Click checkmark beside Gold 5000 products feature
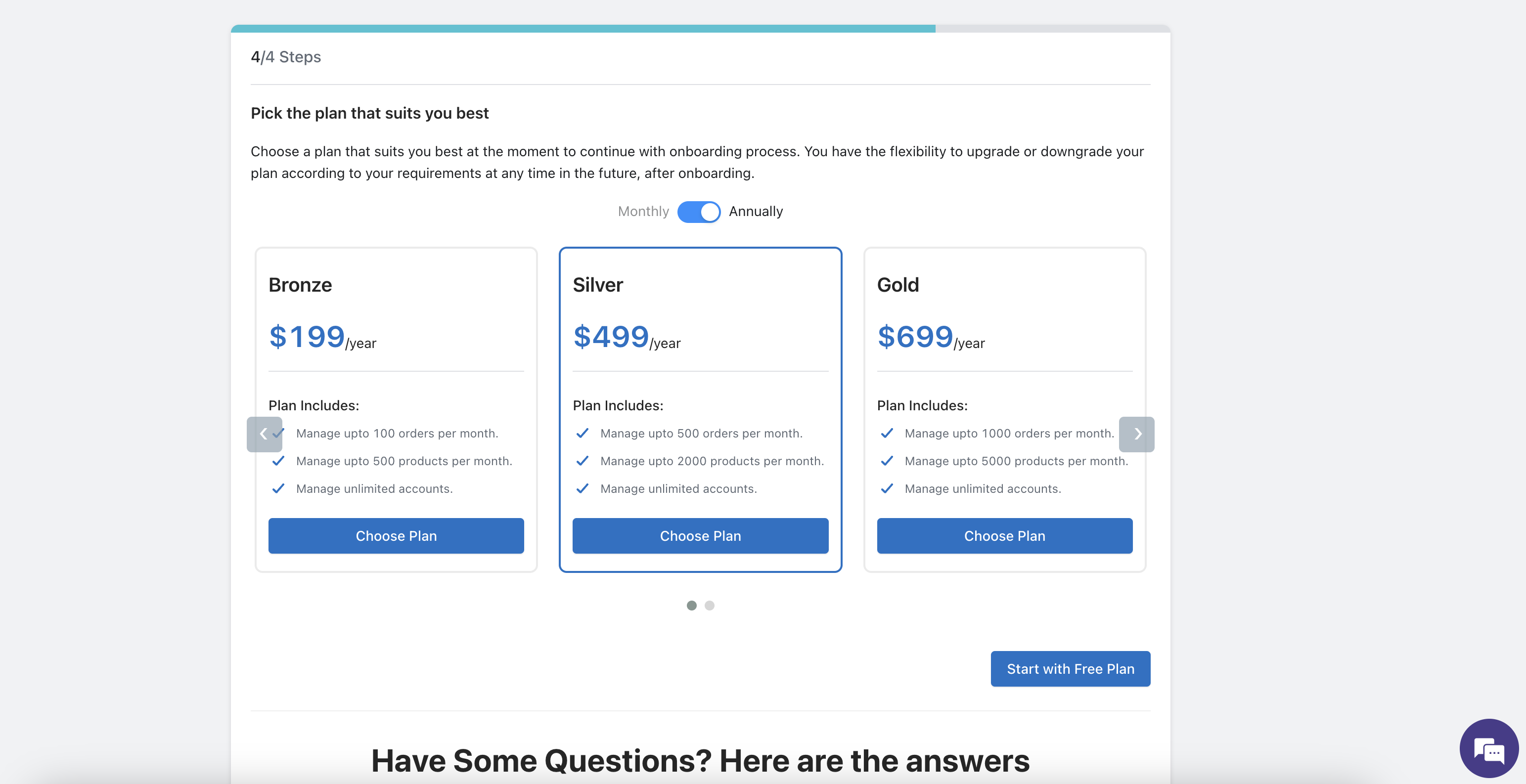 pyautogui.click(x=887, y=461)
